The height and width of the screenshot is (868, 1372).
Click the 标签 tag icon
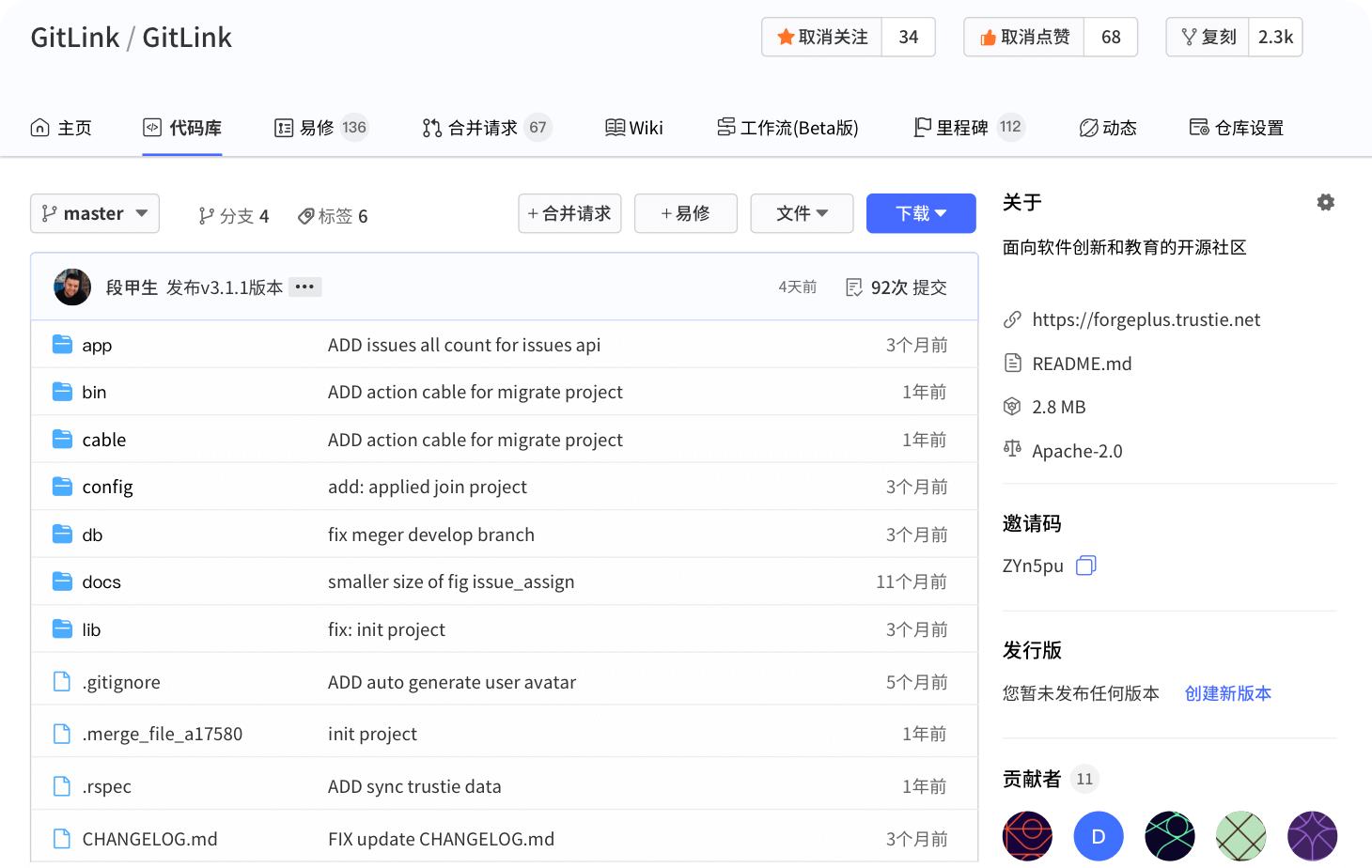coord(306,215)
